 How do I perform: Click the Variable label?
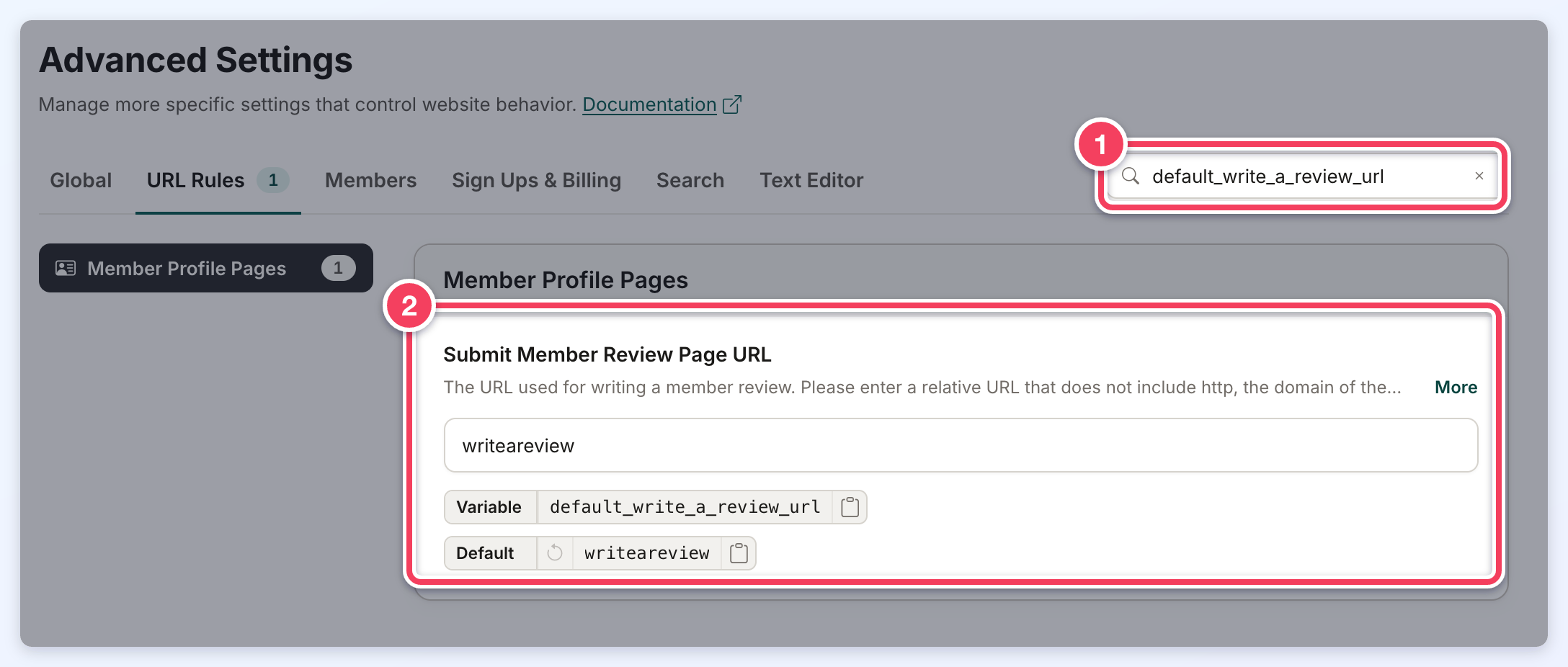[x=489, y=507]
